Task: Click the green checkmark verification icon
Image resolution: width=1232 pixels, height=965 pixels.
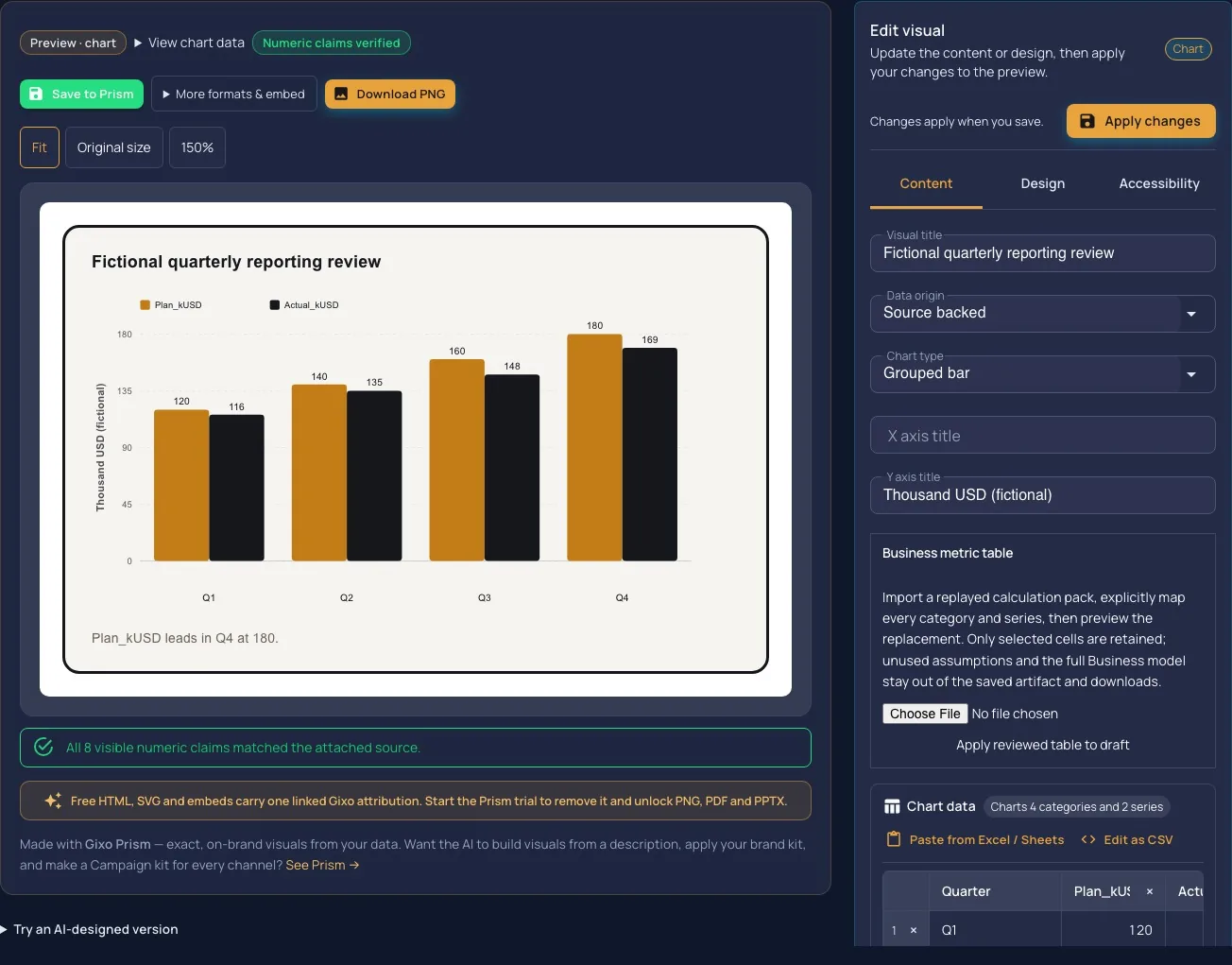Action: [x=43, y=747]
